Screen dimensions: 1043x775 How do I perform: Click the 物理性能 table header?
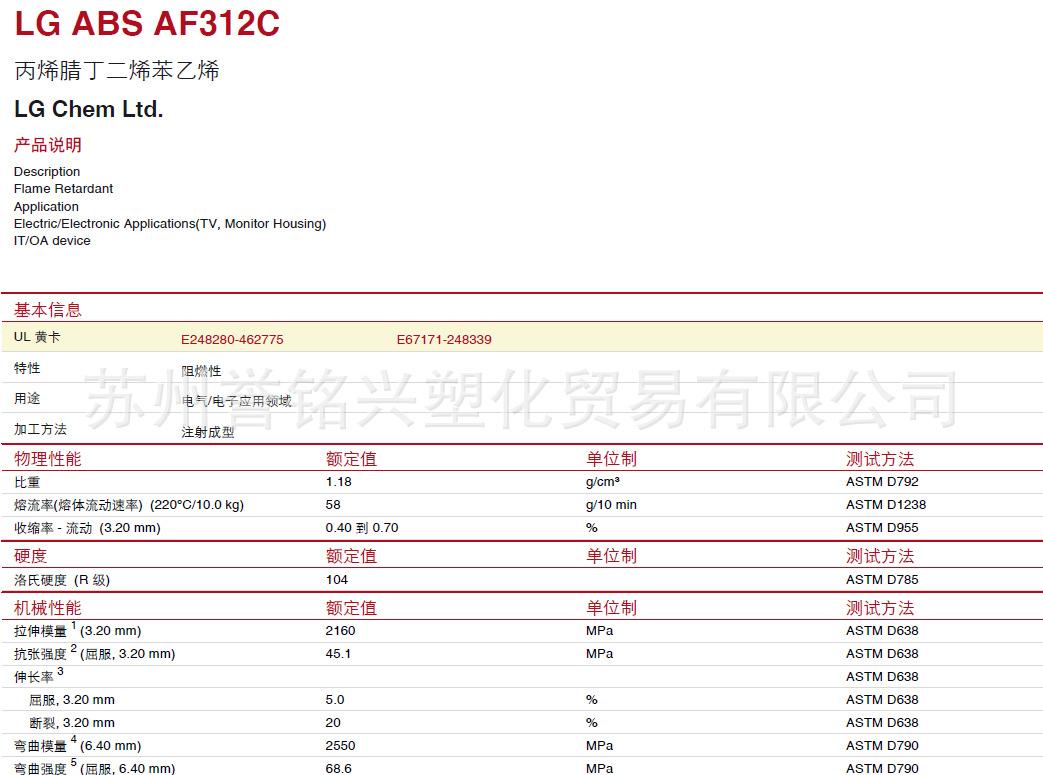(x=48, y=459)
